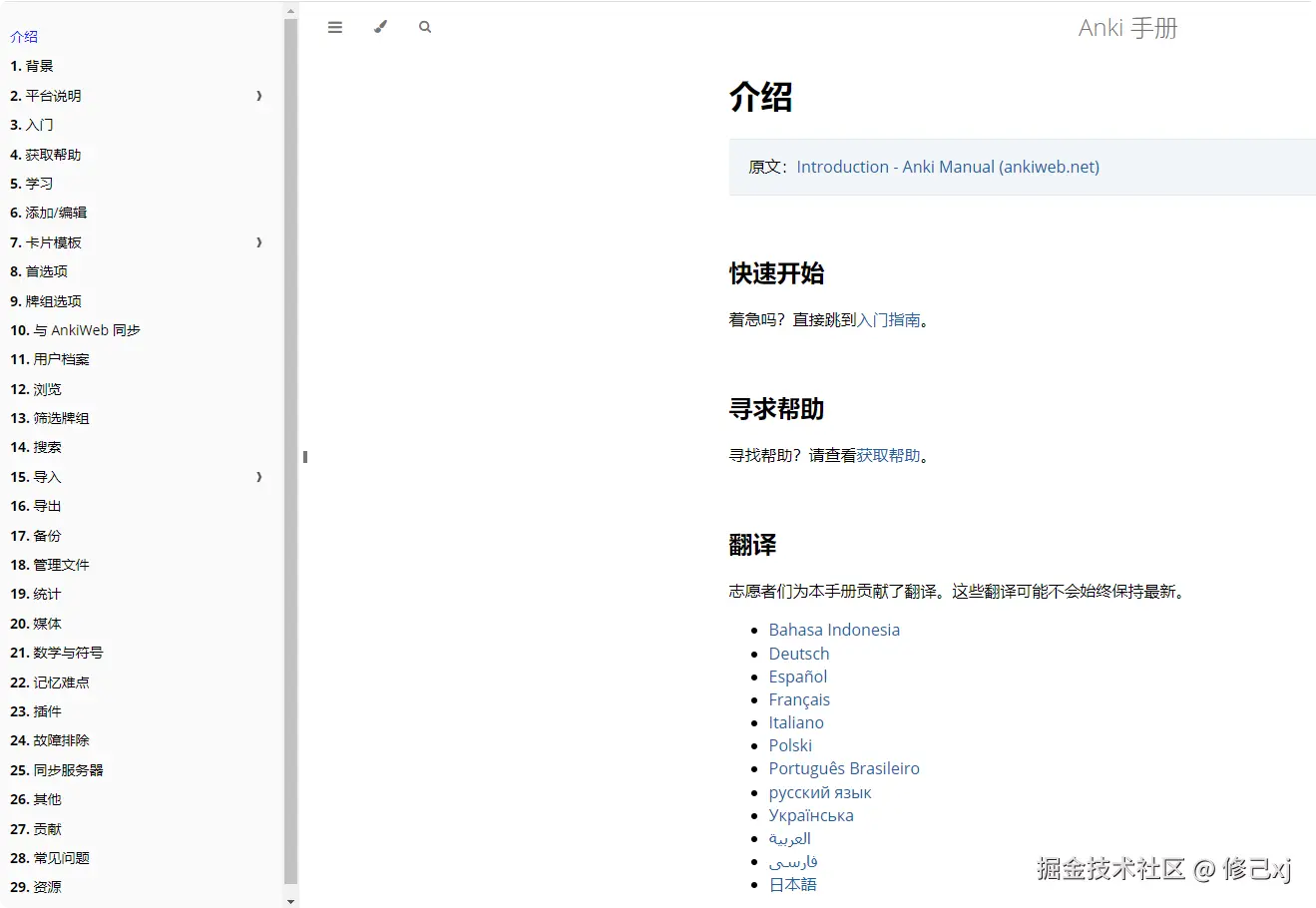Viewport: 1316px width, 908px height.
Task: Click the 寻求帮助 section heading
Action: (x=776, y=409)
